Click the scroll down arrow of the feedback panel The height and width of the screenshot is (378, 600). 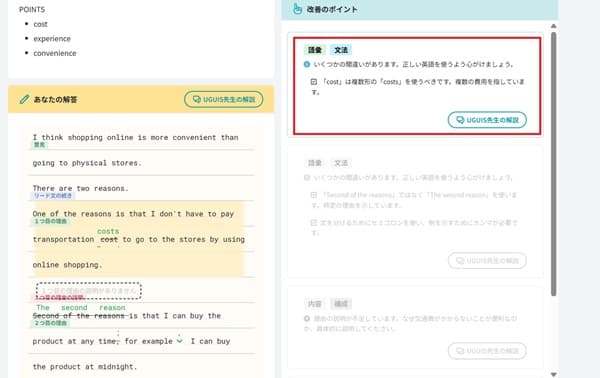click(x=553, y=374)
